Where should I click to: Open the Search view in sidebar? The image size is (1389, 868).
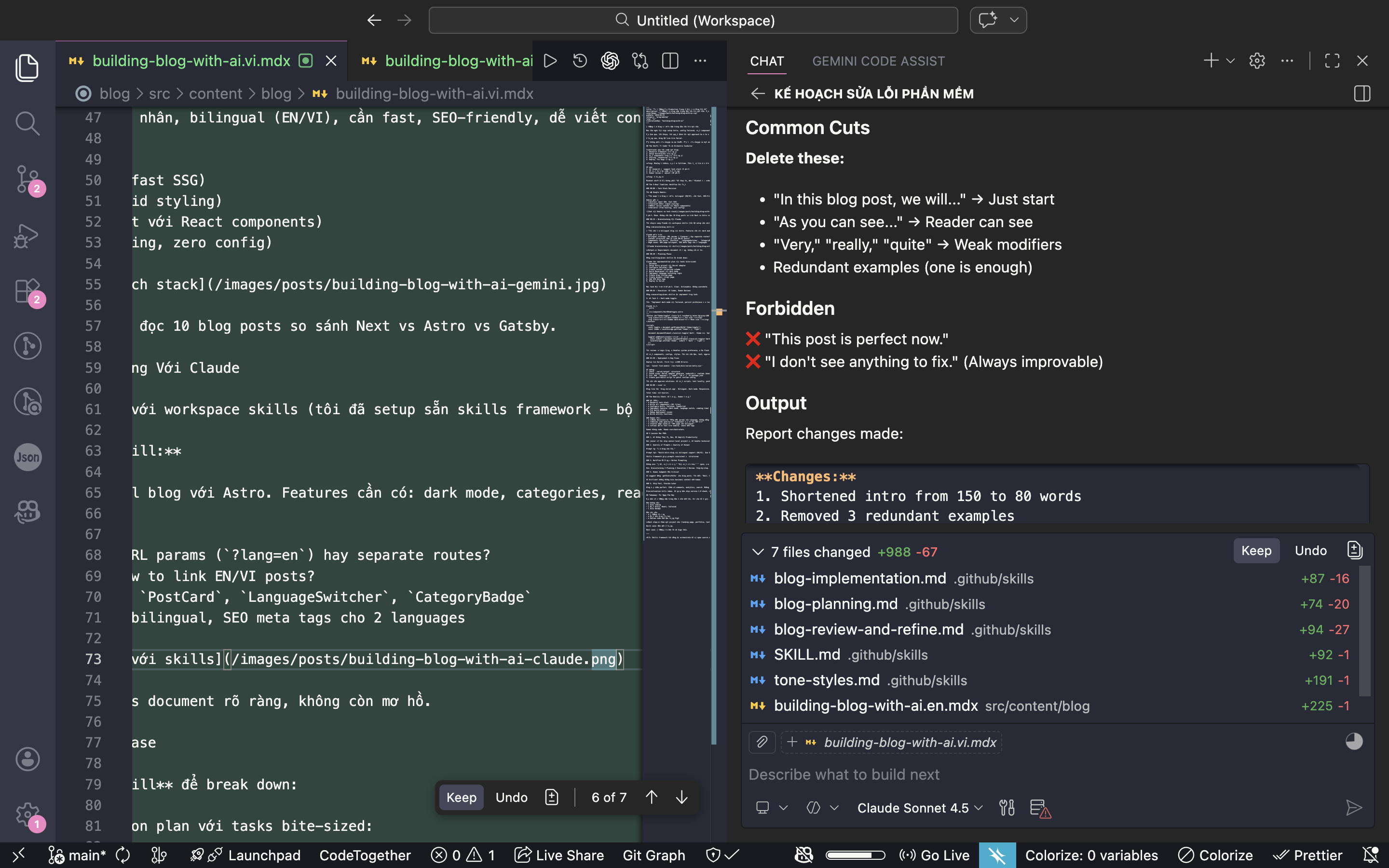tap(27, 123)
